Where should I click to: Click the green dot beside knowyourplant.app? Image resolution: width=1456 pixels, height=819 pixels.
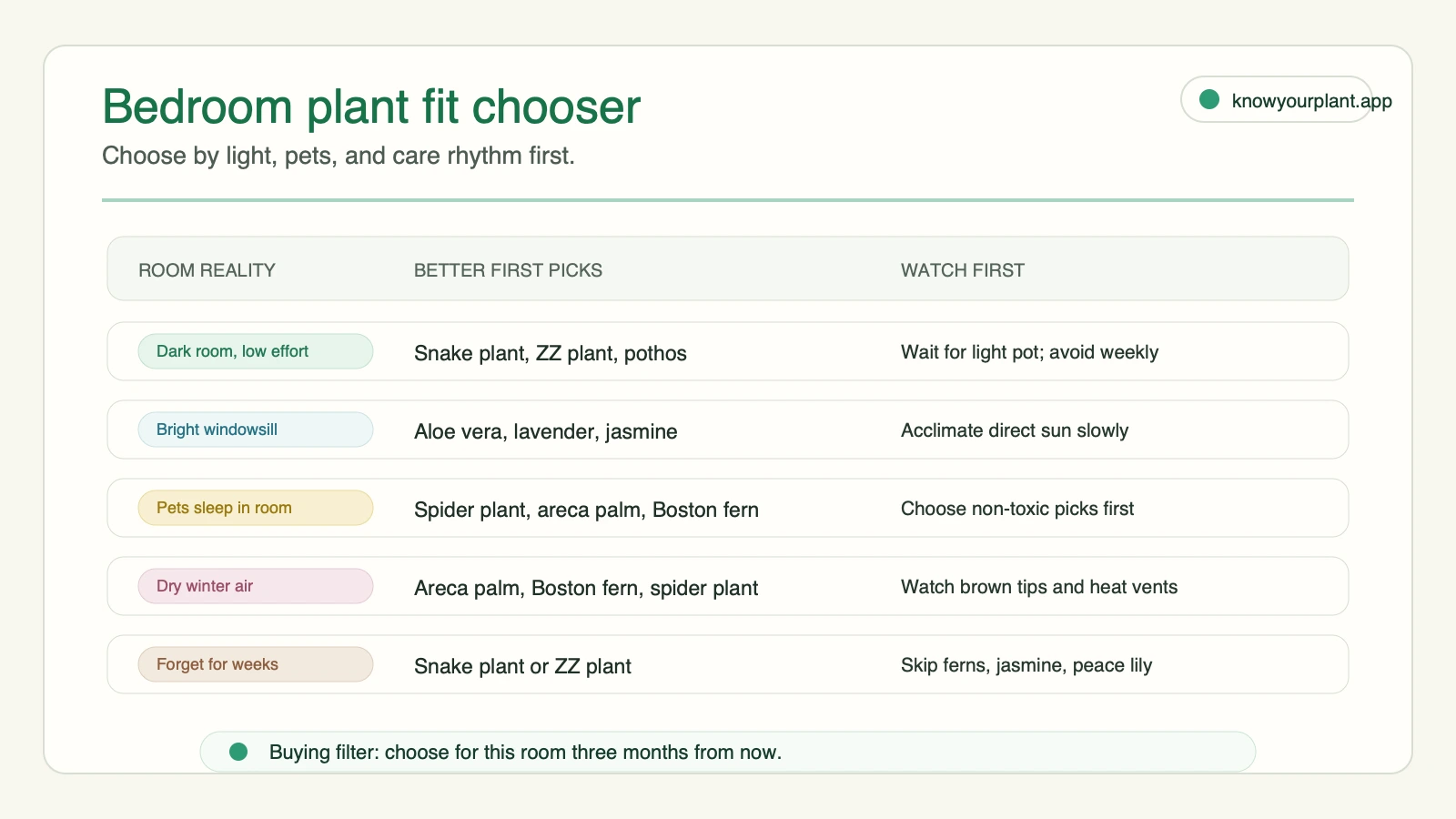click(1209, 99)
